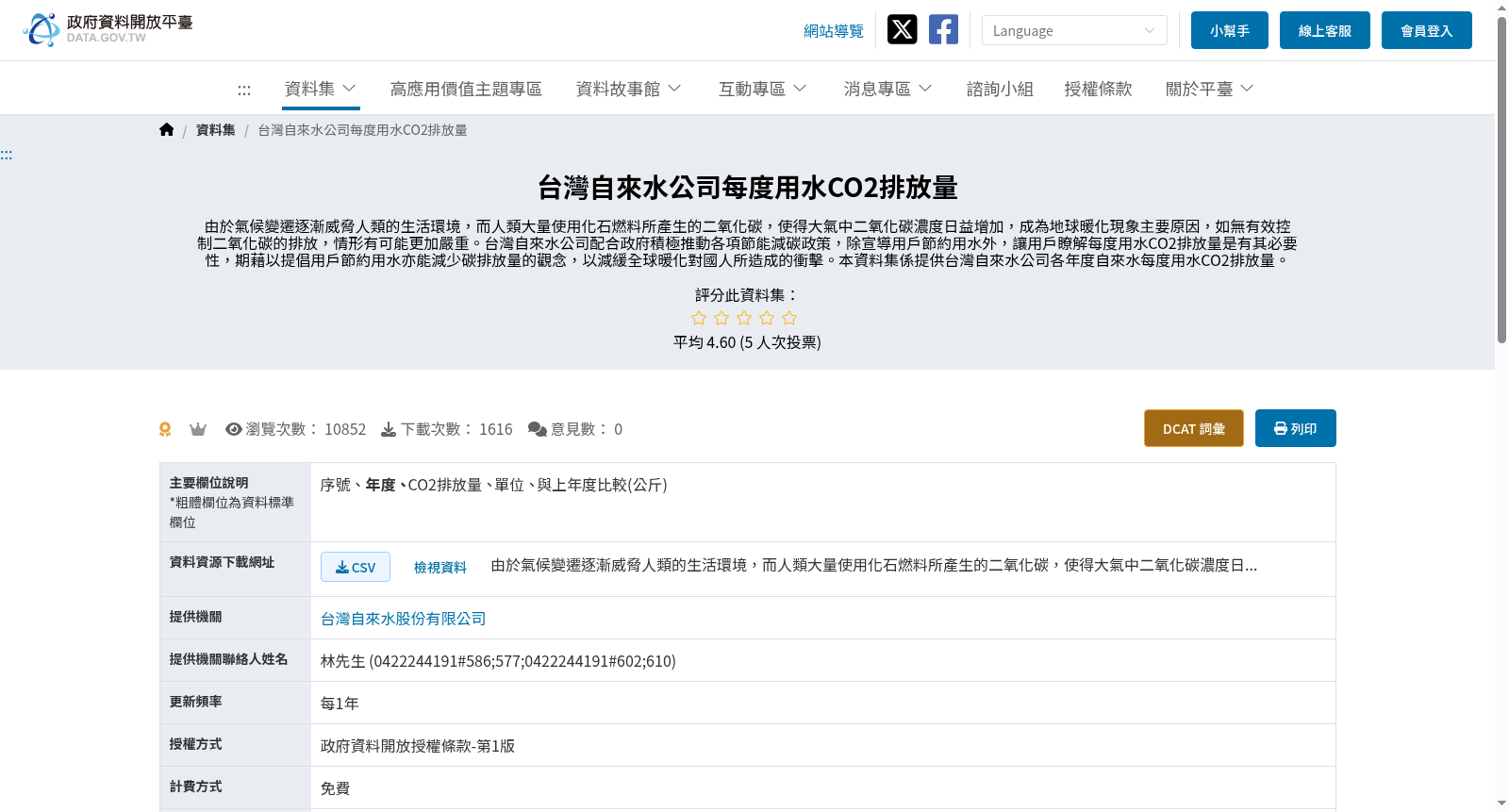Click the 主要欄位說明 row label

coord(209,483)
